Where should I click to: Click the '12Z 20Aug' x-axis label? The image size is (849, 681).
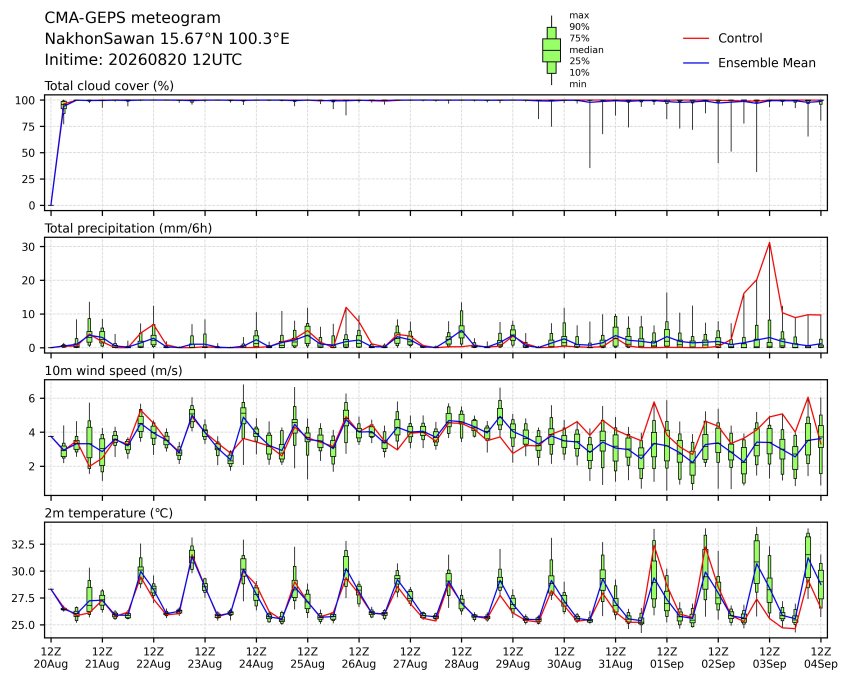51,658
